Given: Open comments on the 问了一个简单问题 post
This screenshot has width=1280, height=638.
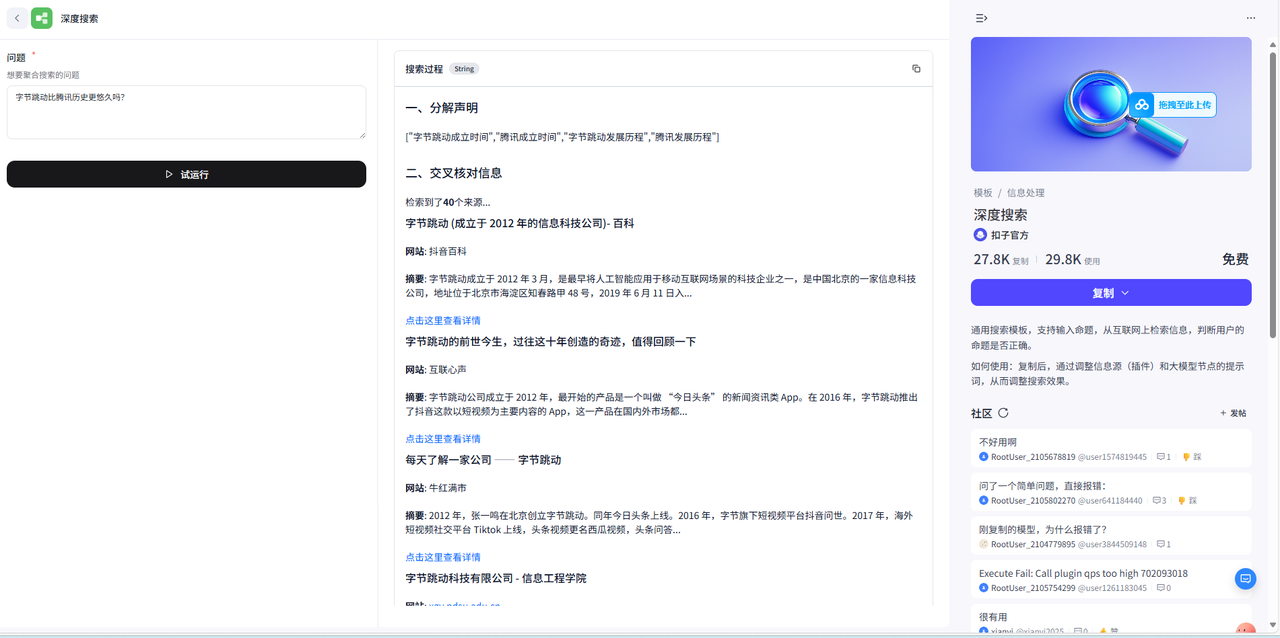Looking at the screenshot, I should pos(1159,500).
